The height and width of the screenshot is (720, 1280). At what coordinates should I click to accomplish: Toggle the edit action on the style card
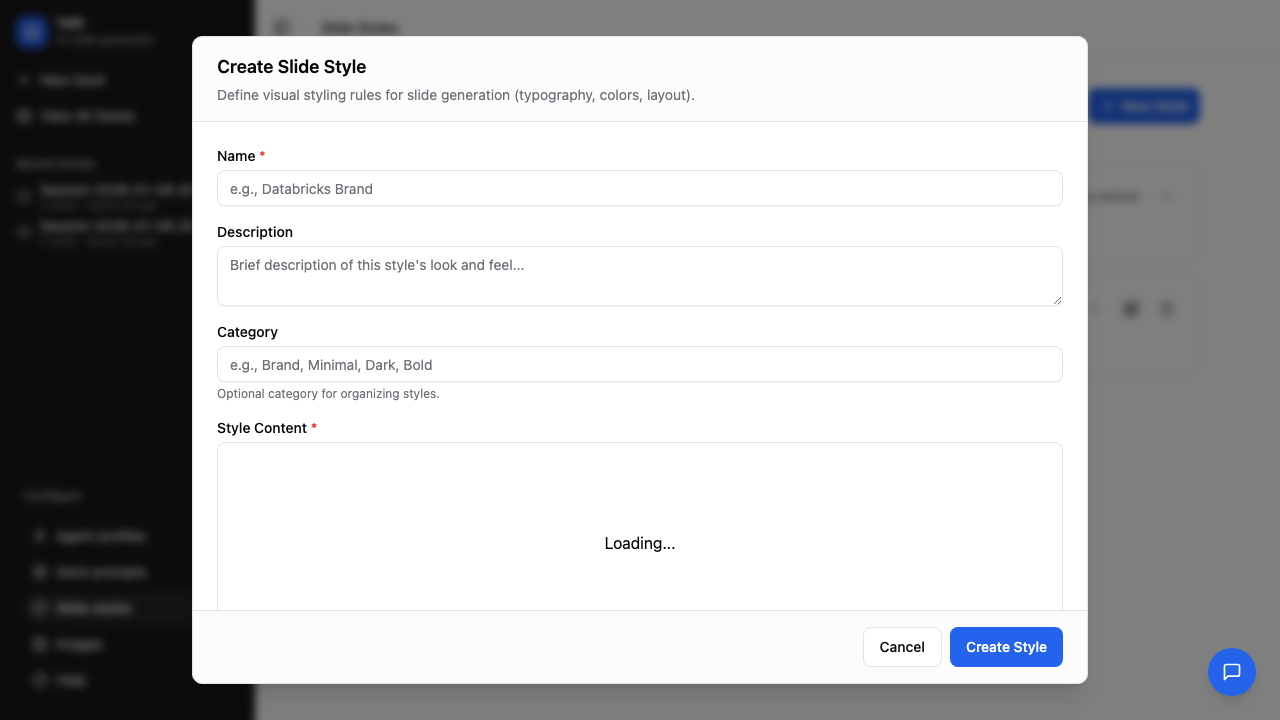[1131, 309]
